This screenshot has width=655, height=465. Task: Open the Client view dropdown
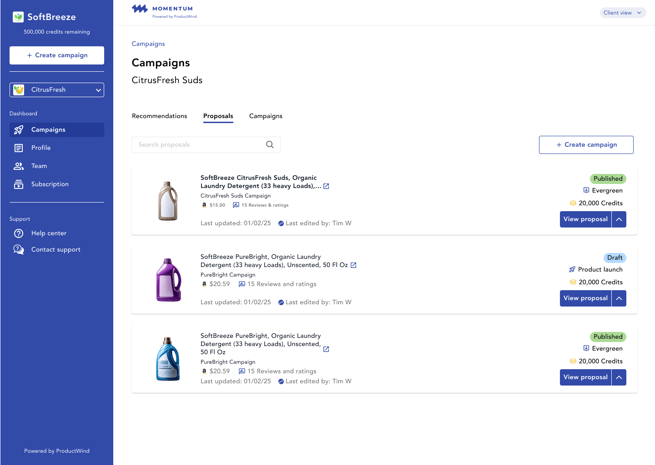pos(622,13)
